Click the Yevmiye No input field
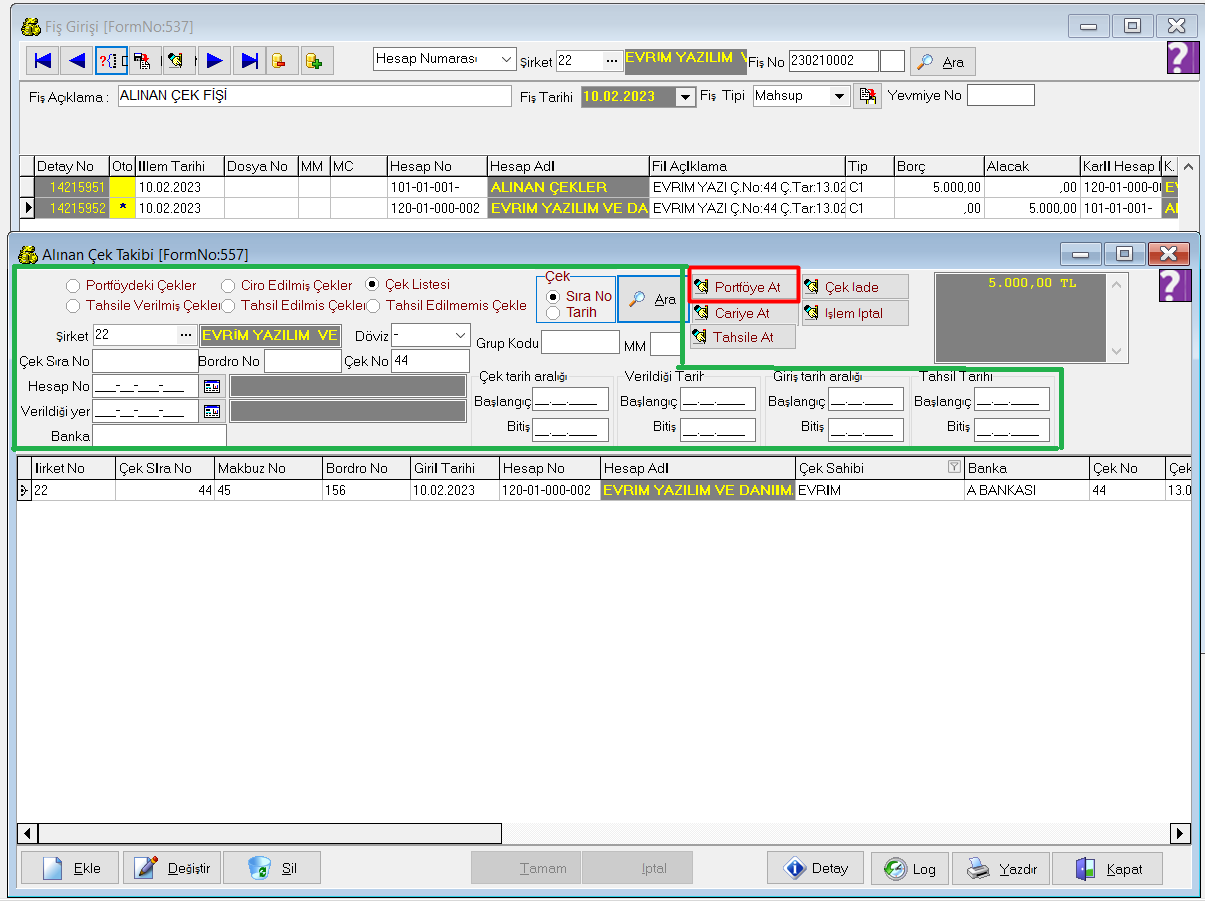This screenshot has width=1205, height=901. pyautogui.click(x=1001, y=96)
